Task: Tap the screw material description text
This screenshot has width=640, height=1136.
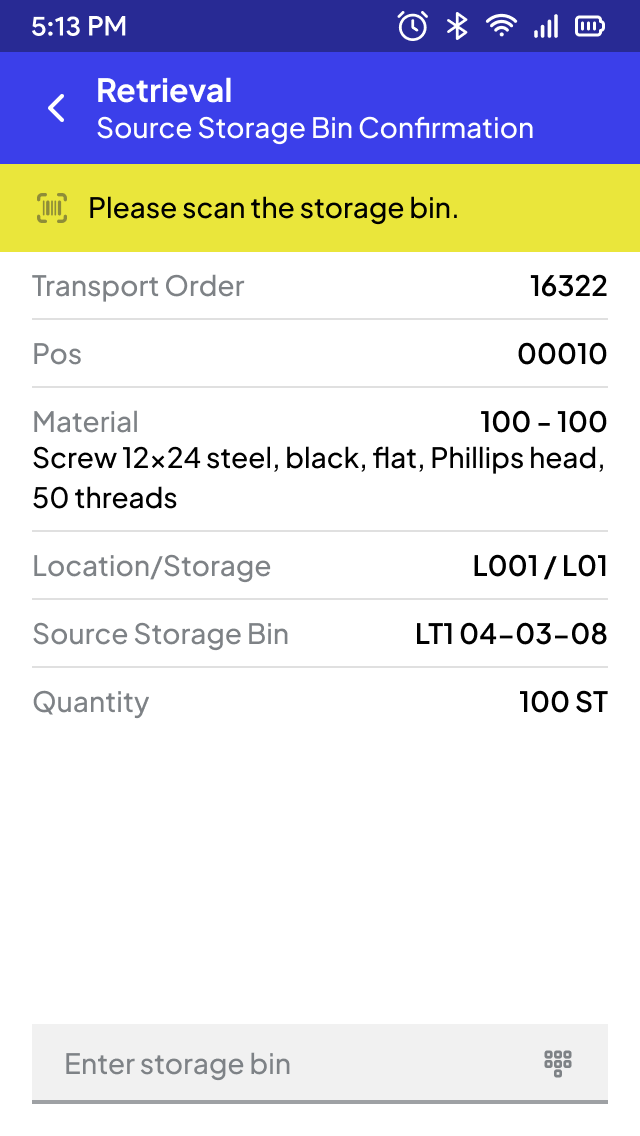Action: tap(318, 478)
